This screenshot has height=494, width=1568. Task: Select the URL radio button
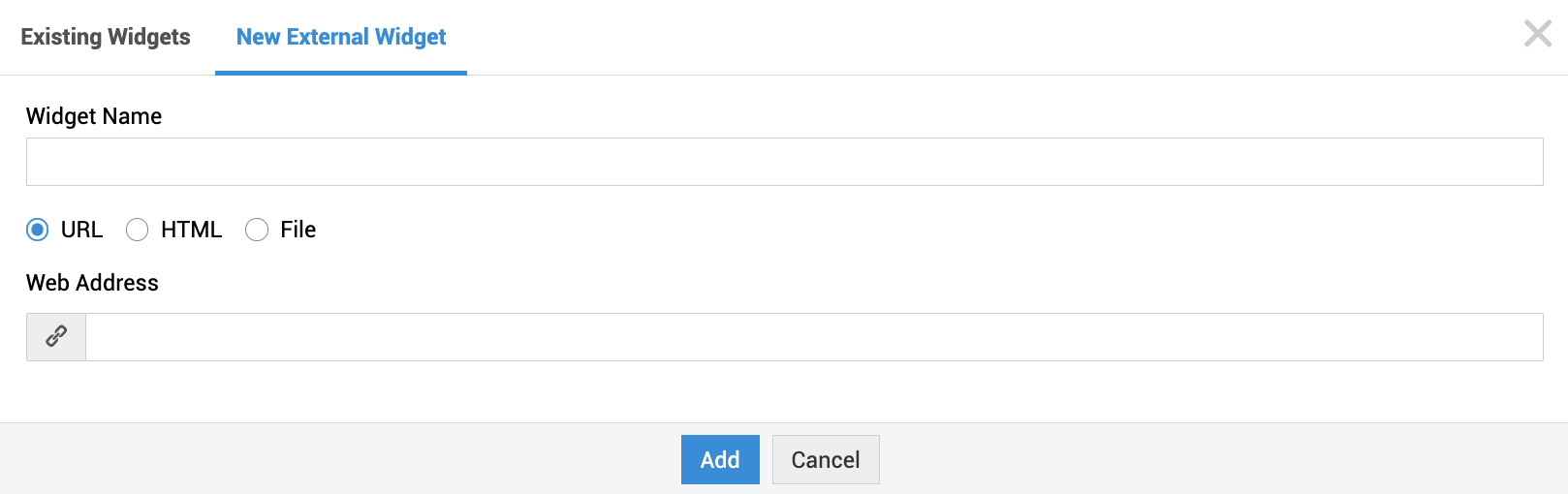tap(38, 230)
